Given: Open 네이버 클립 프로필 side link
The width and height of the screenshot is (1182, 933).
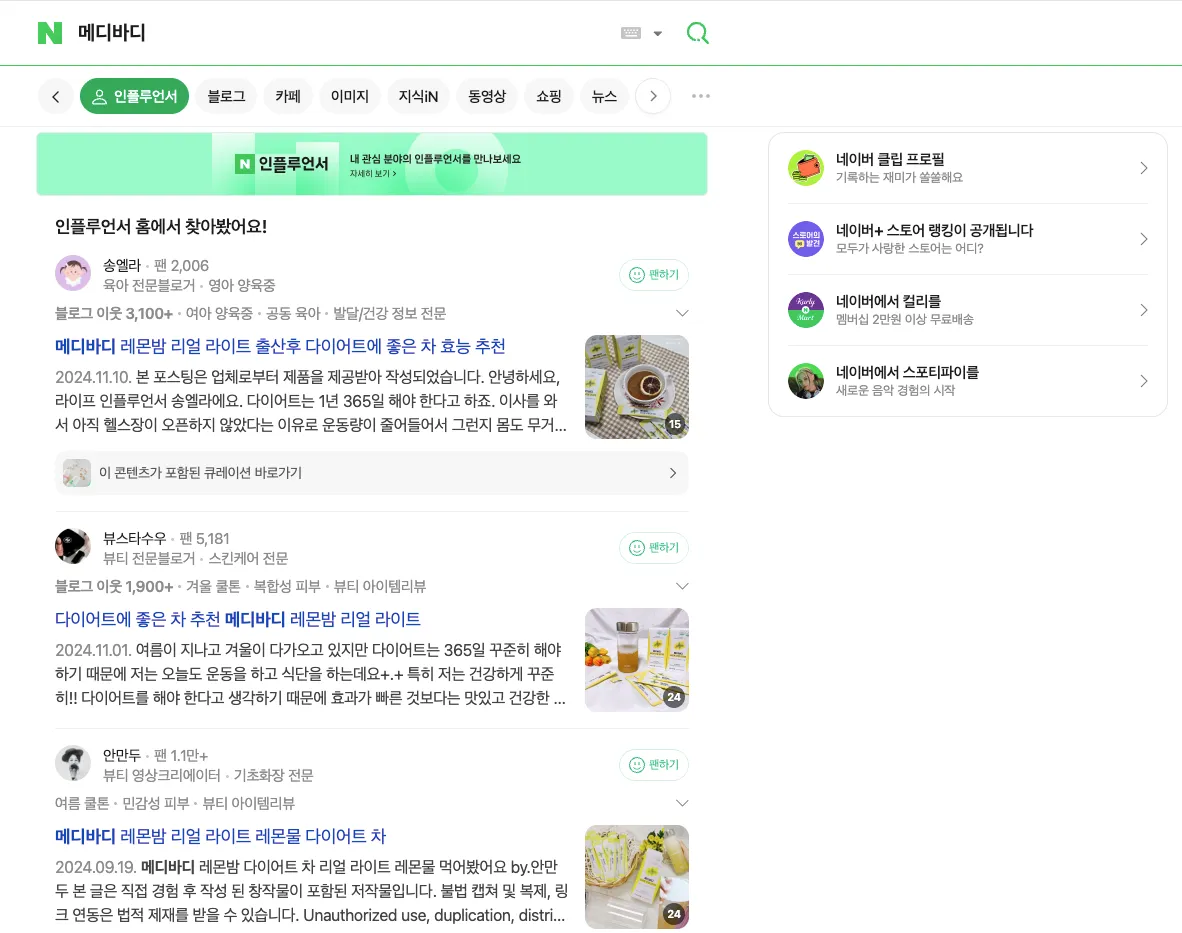Looking at the screenshot, I should [x=968, y=168].
